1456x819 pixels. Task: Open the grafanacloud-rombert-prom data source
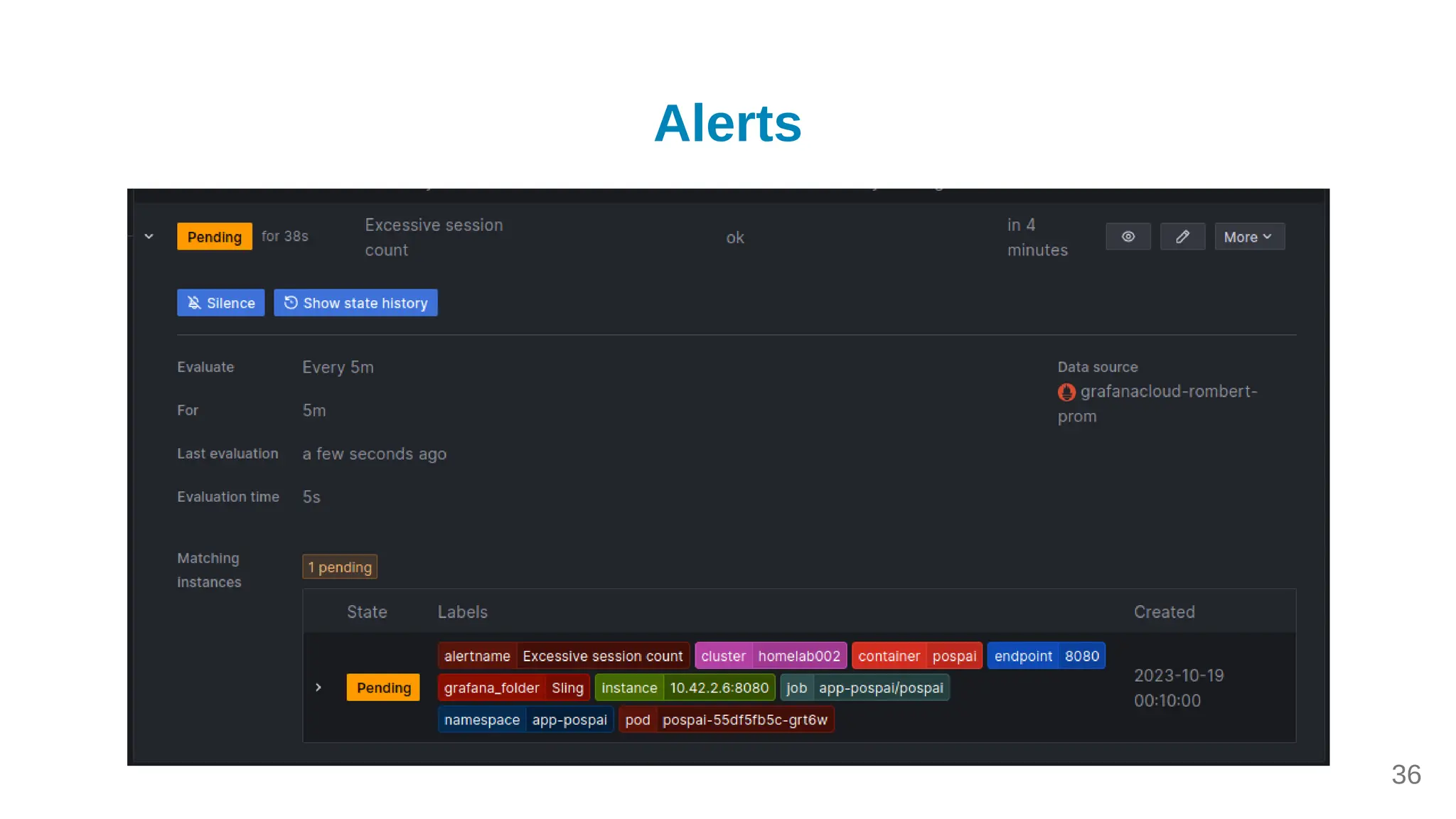[x=1157, y=404]
